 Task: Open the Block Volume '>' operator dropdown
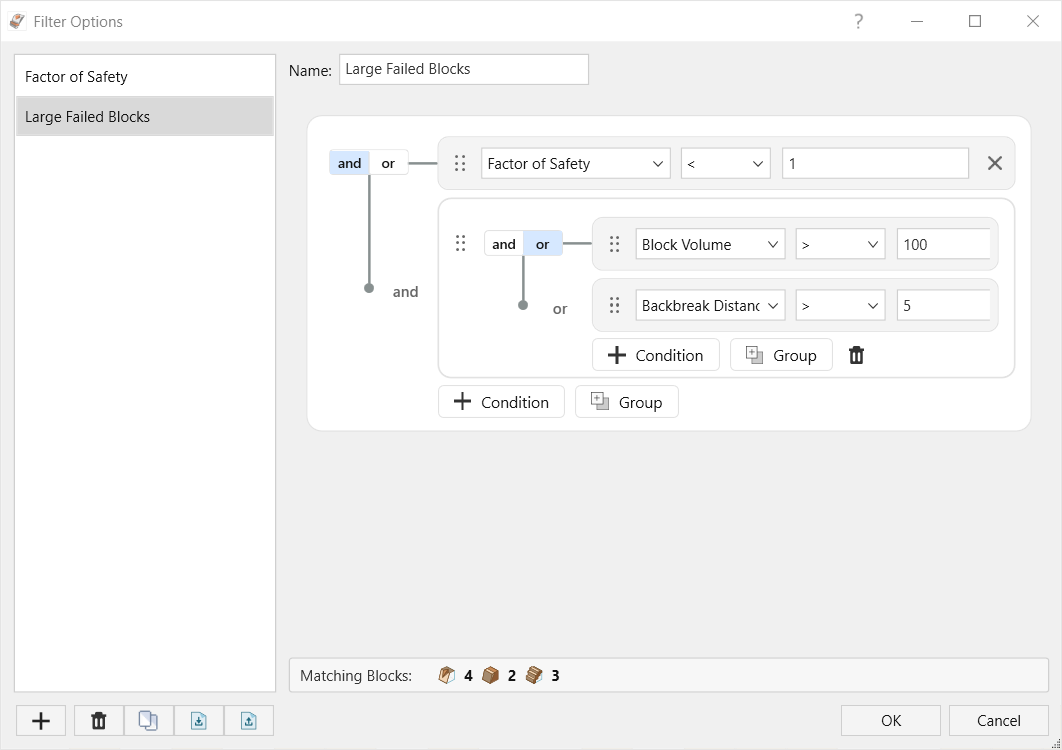click(x=840, y=245)
